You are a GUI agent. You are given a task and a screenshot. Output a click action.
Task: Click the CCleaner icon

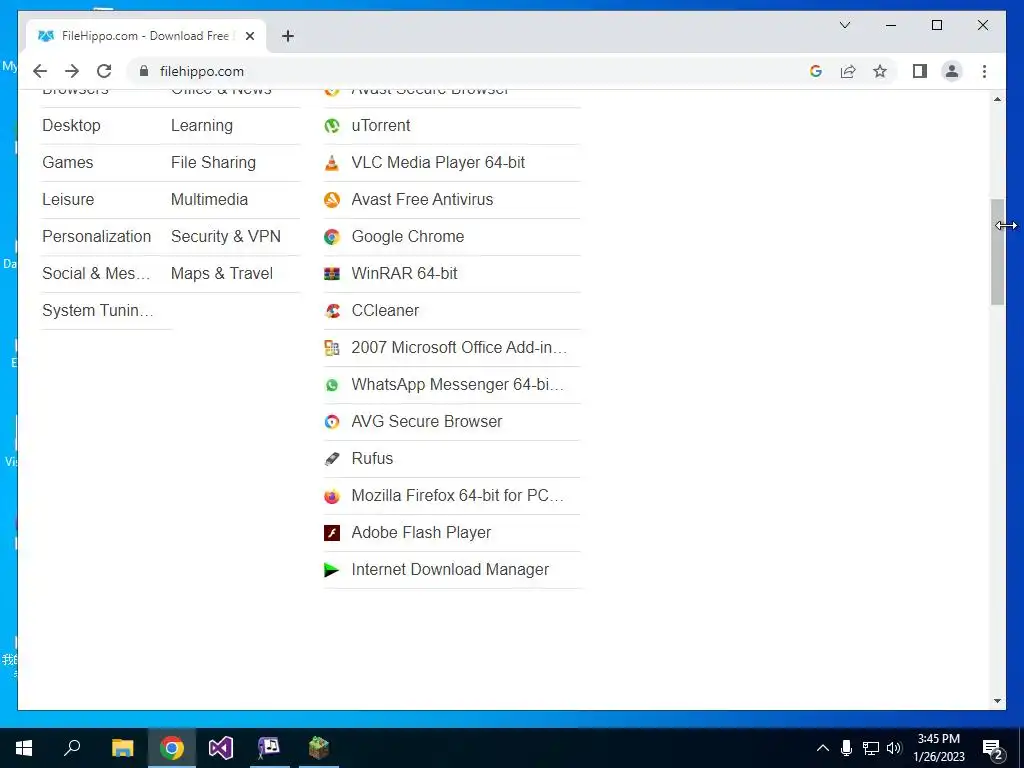[332, 311]
